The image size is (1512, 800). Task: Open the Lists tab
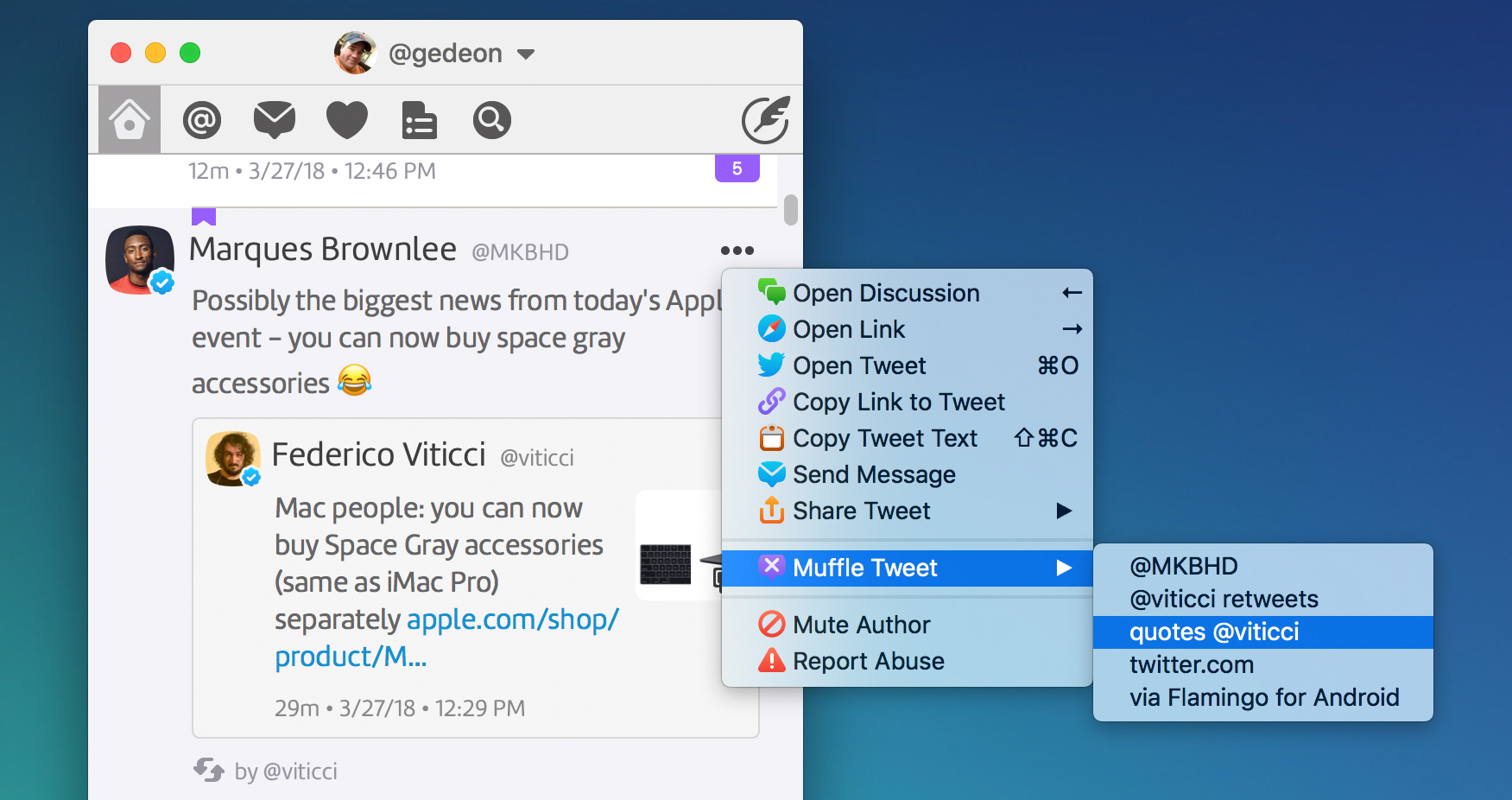pyautogui.click(x=420, y=120)
